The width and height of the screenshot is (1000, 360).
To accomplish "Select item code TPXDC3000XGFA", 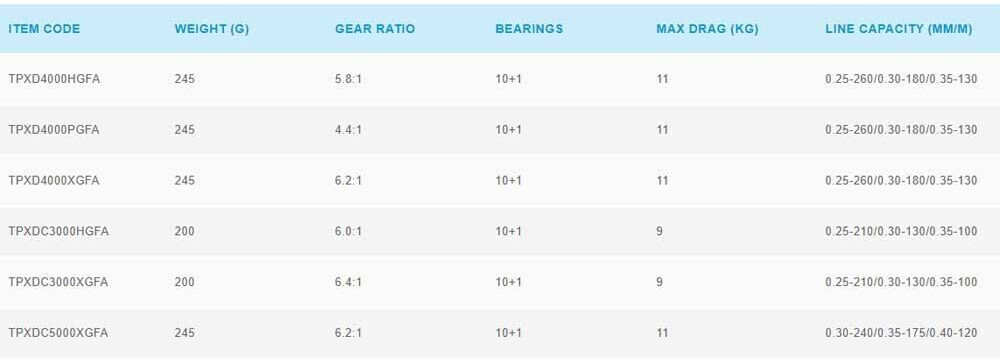I will (58, 282).
